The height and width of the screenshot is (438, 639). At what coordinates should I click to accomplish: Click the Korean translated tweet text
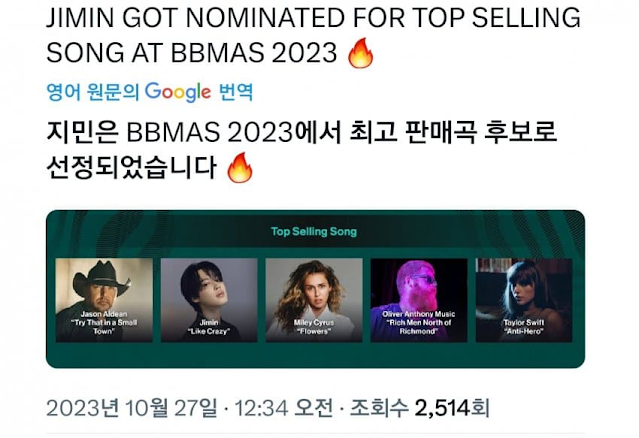point(302,150)
